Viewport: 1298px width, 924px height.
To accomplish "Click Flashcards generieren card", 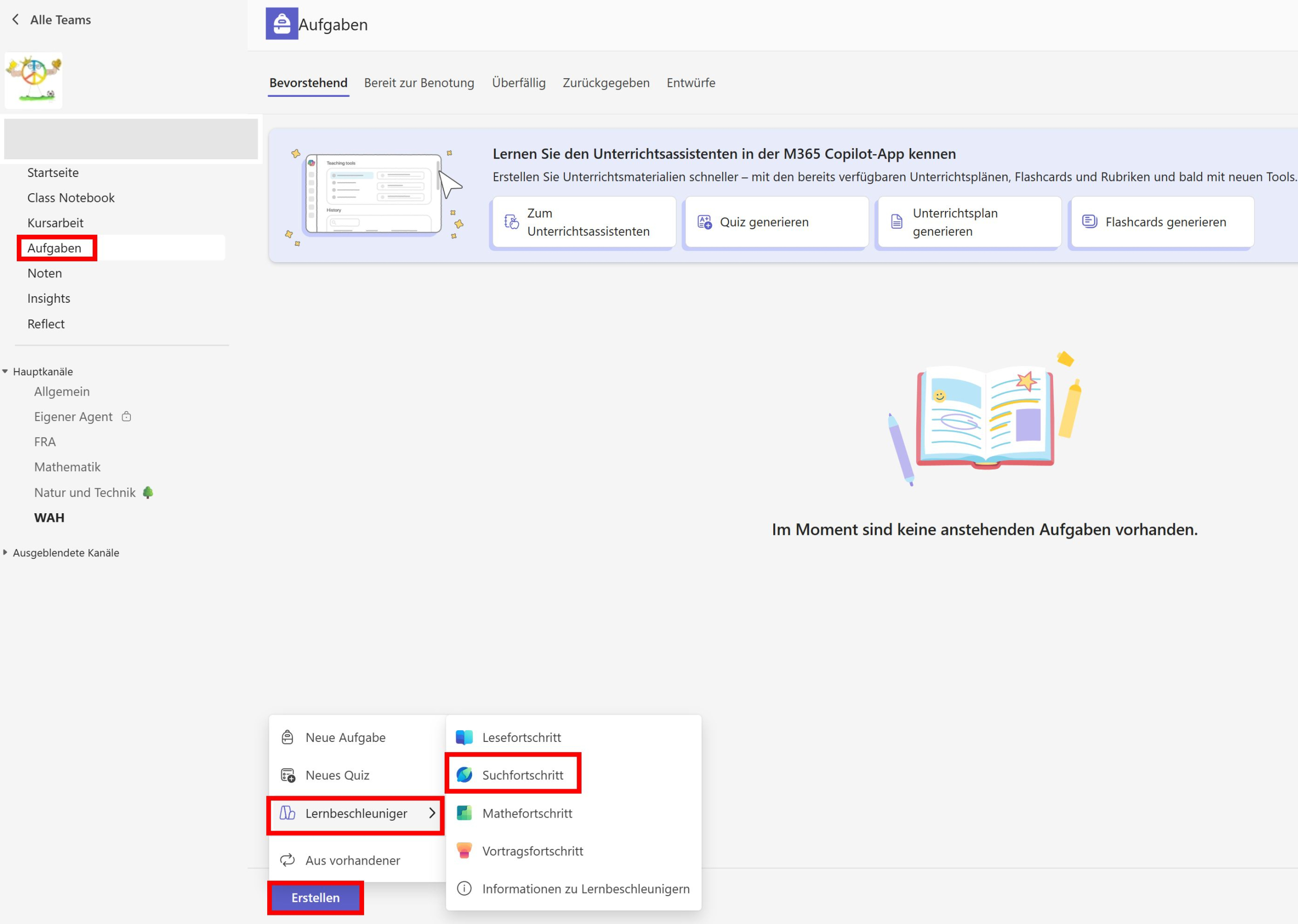I will pyautogui.click(x=1162, y=223).
